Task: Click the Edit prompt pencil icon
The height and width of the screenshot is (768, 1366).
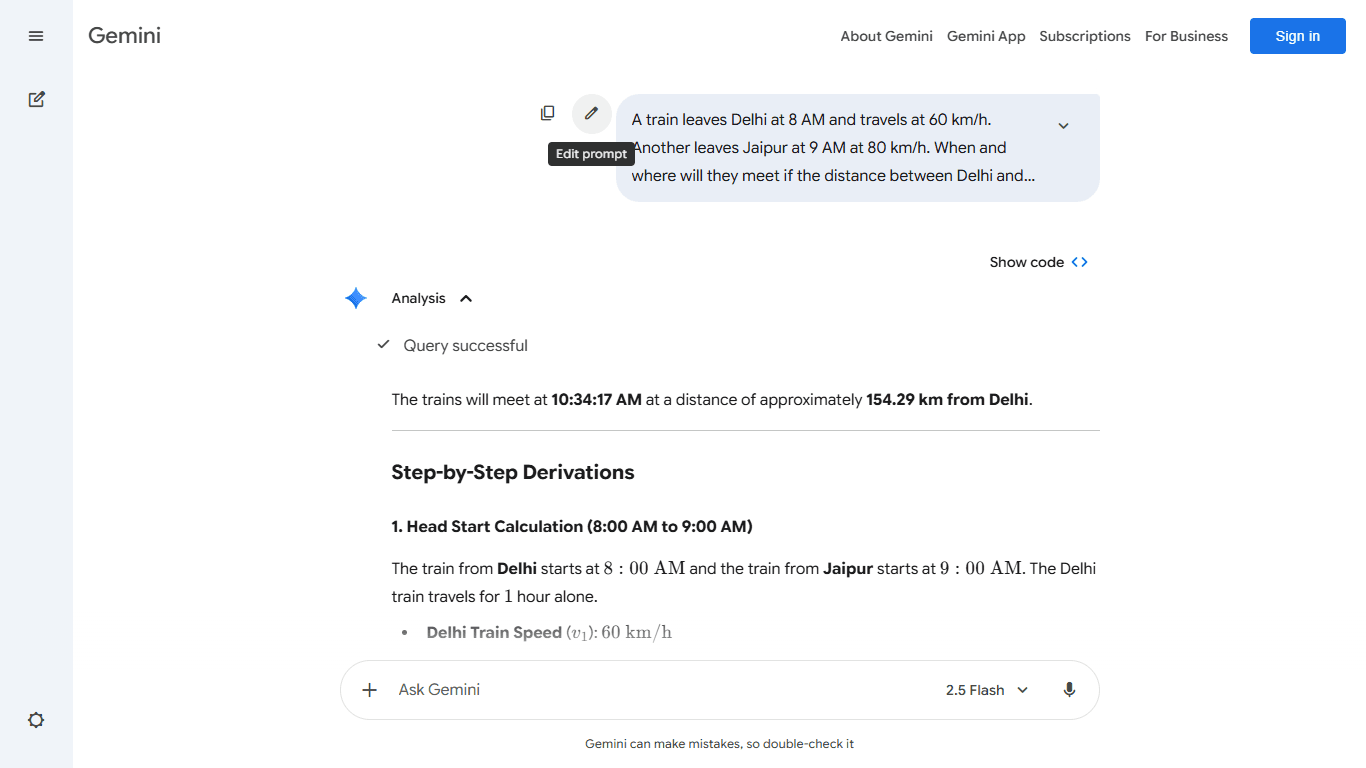Action: (591, 113)
